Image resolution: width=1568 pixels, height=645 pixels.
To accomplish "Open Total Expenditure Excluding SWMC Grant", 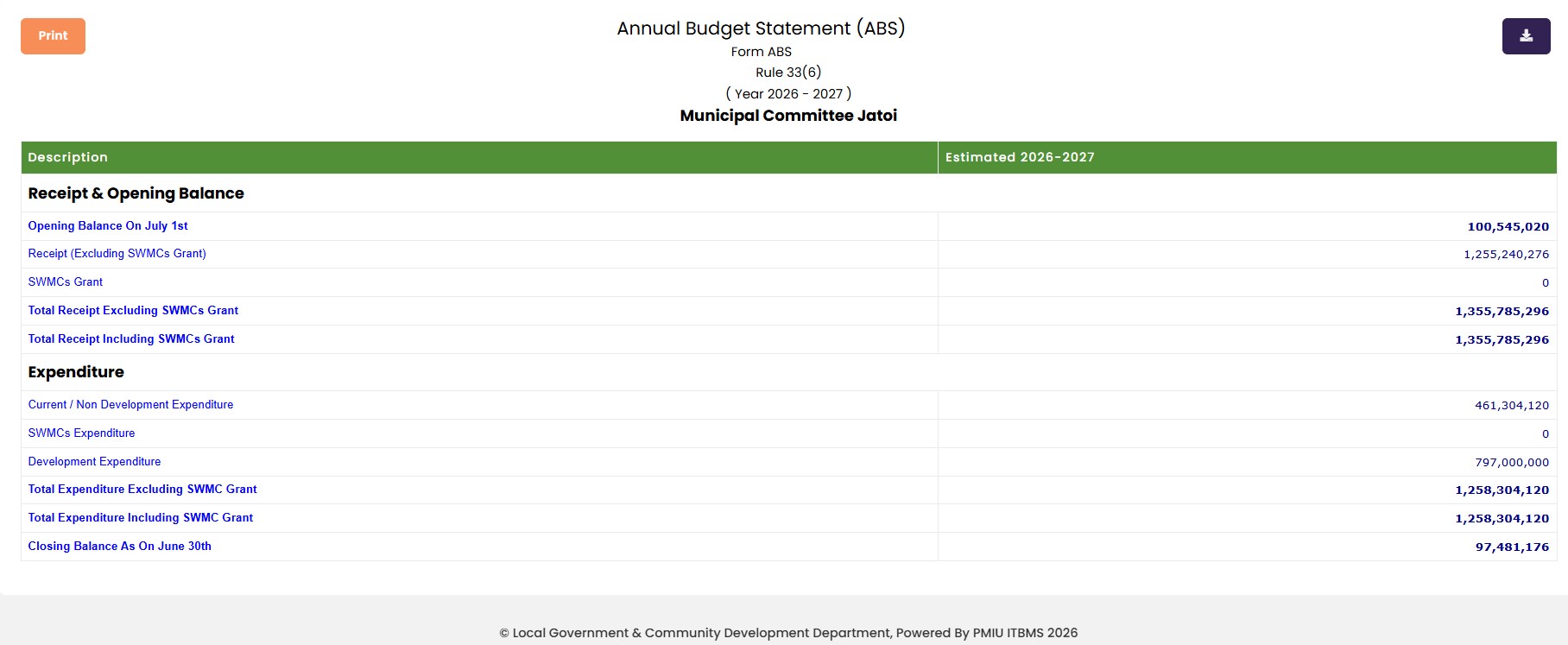I will [142, 490].
